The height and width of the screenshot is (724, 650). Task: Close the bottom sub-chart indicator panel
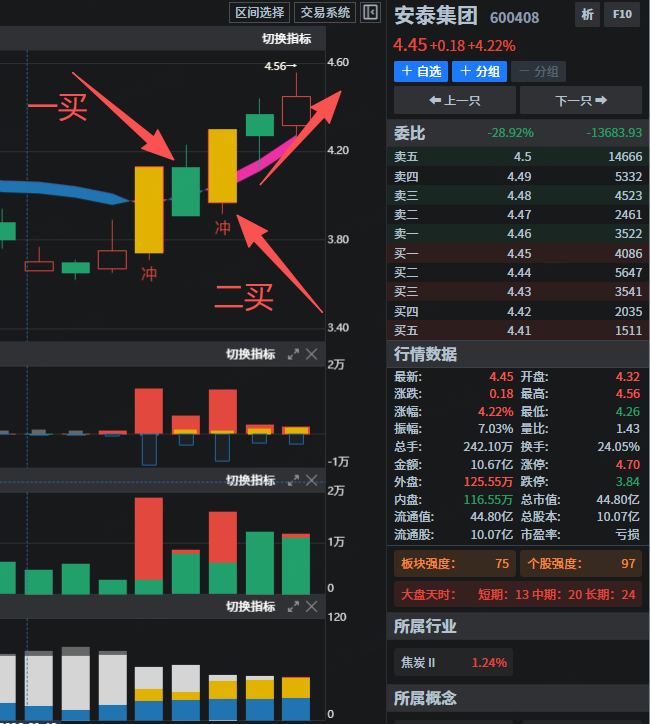coord(312,606)
